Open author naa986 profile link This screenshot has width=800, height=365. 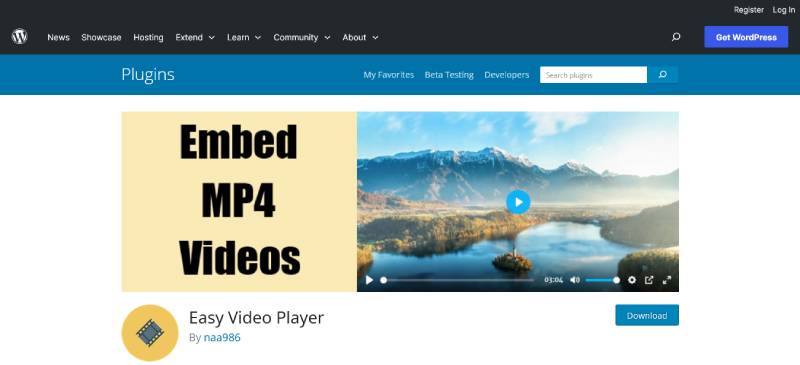point(222,337)
